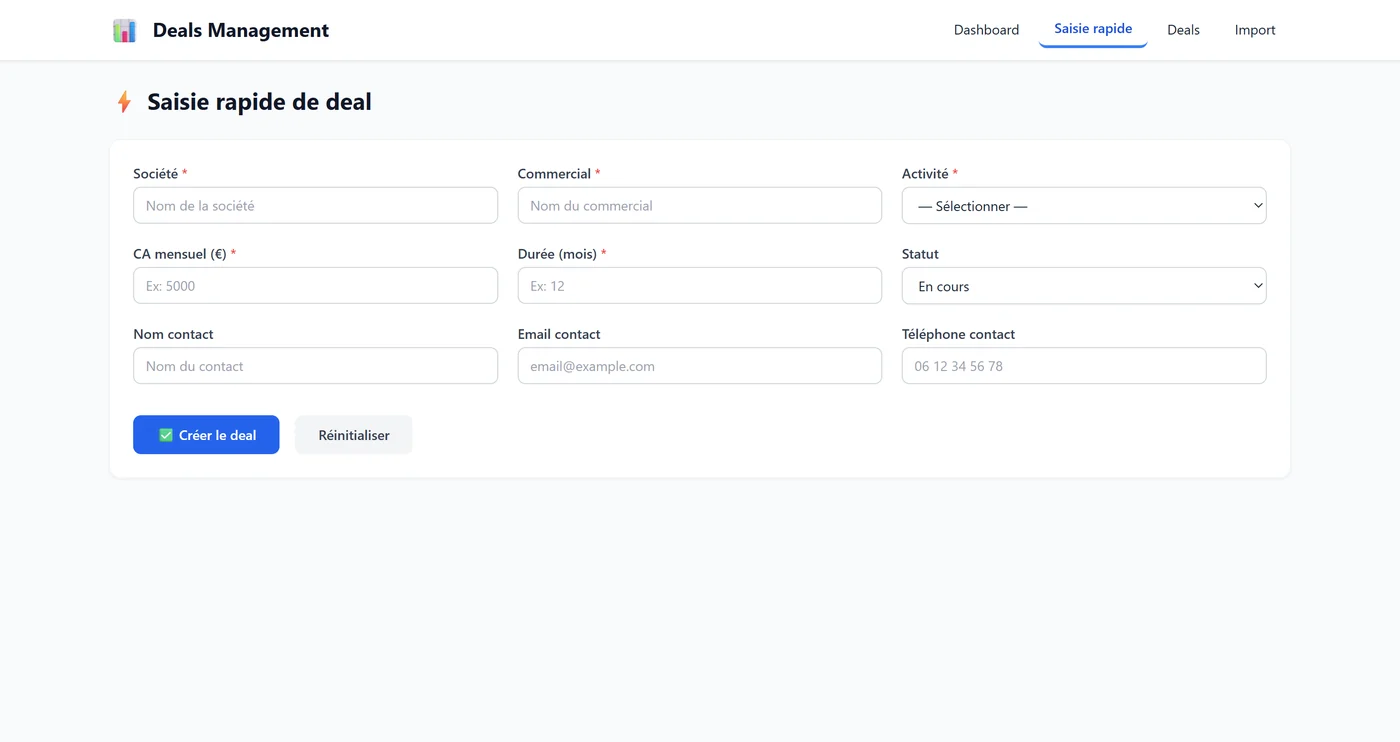Click the Statut label
This screenshot has height=742, width=1400.
click(920, 254)
